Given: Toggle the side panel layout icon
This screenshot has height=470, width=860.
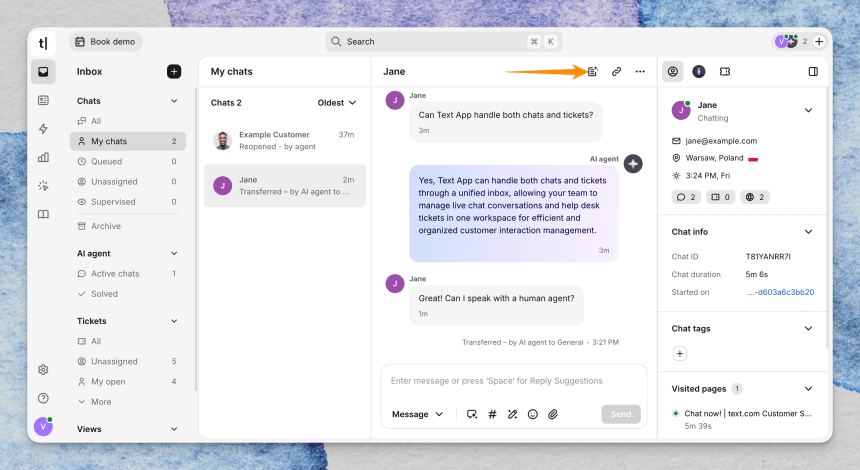Looking at the screenshot, I should click(813, 71).
